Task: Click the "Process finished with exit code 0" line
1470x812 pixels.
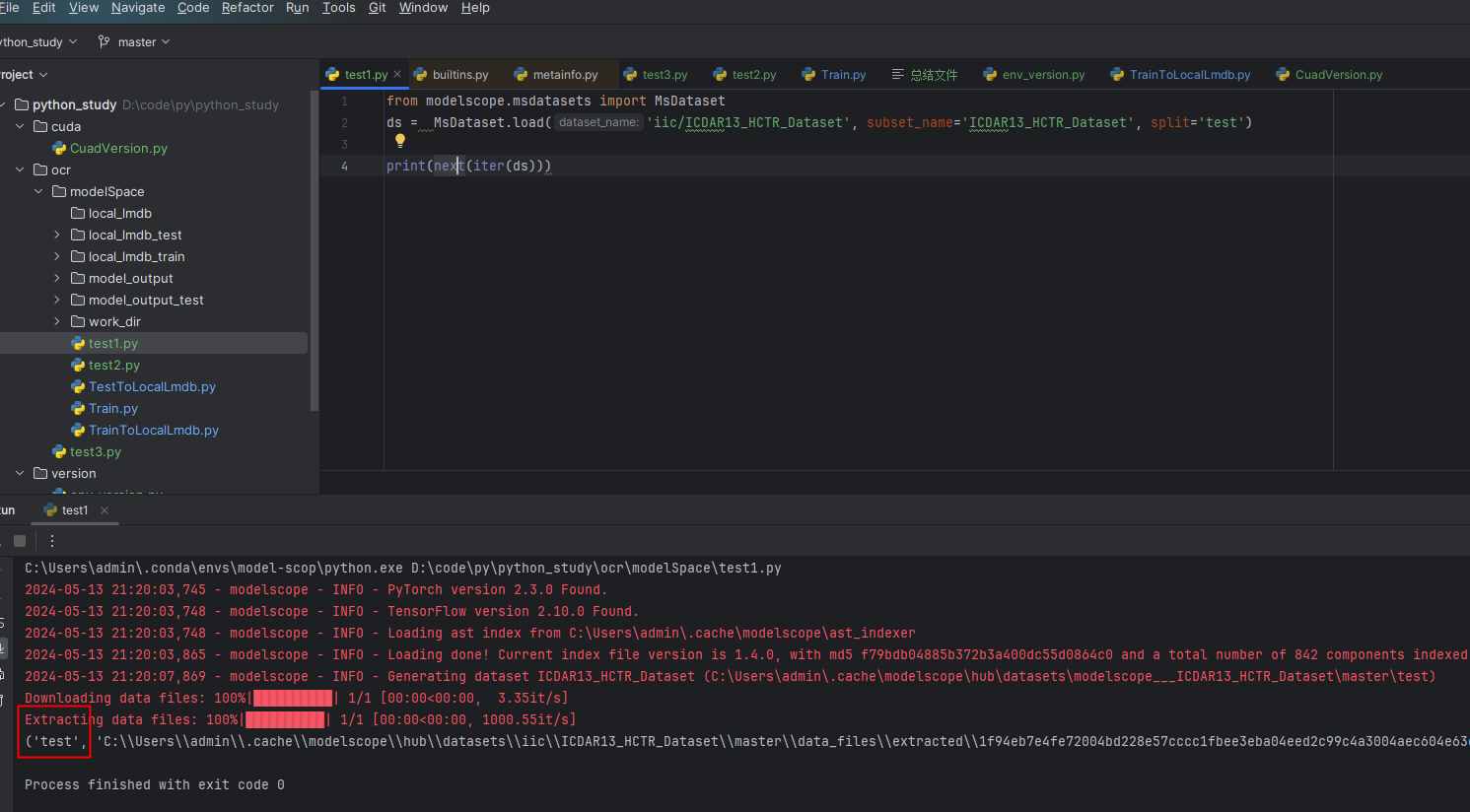Action: (155, 784)
